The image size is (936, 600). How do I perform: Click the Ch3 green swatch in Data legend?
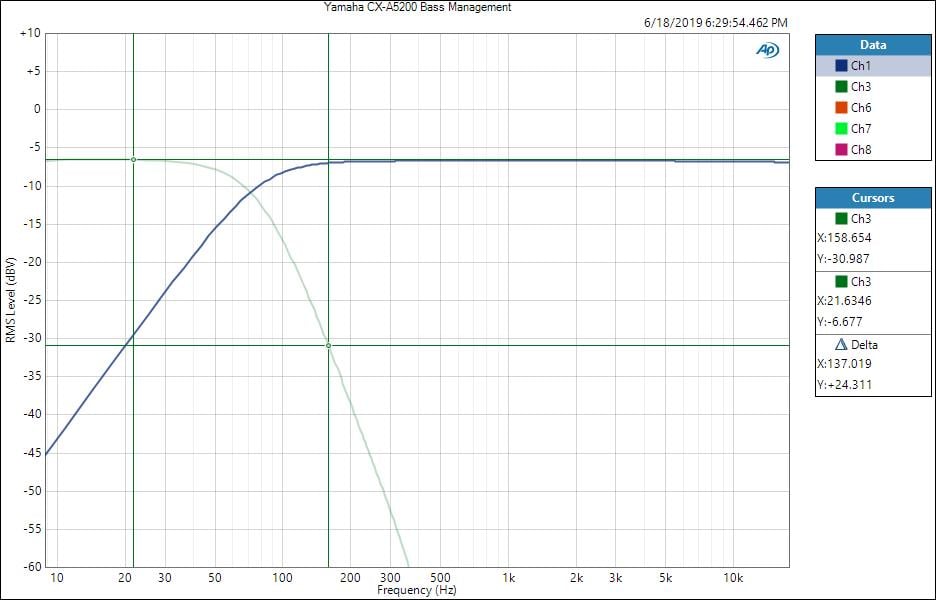841,87
